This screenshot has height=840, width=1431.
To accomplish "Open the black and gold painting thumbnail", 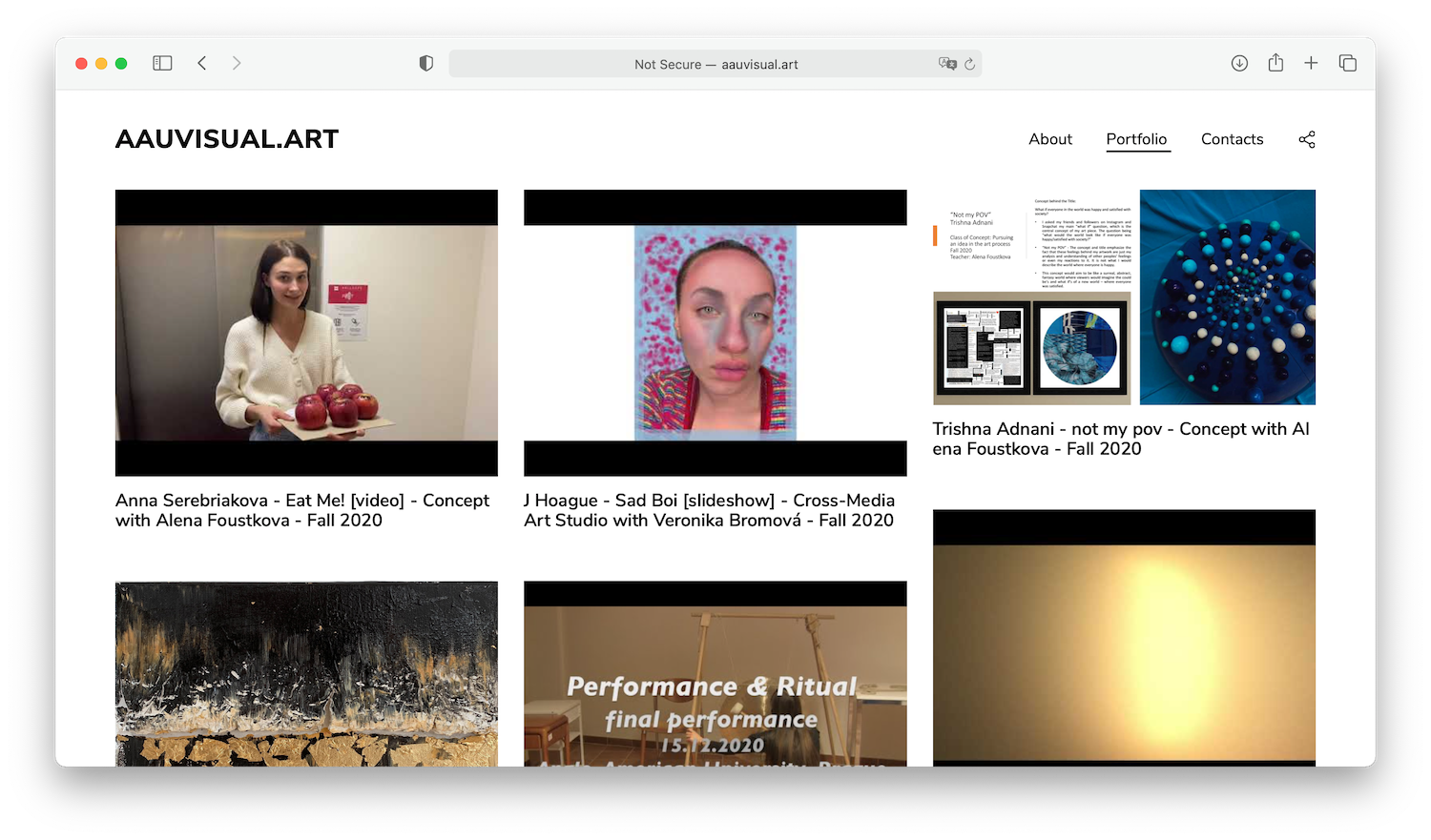I will tap(306, 674).
